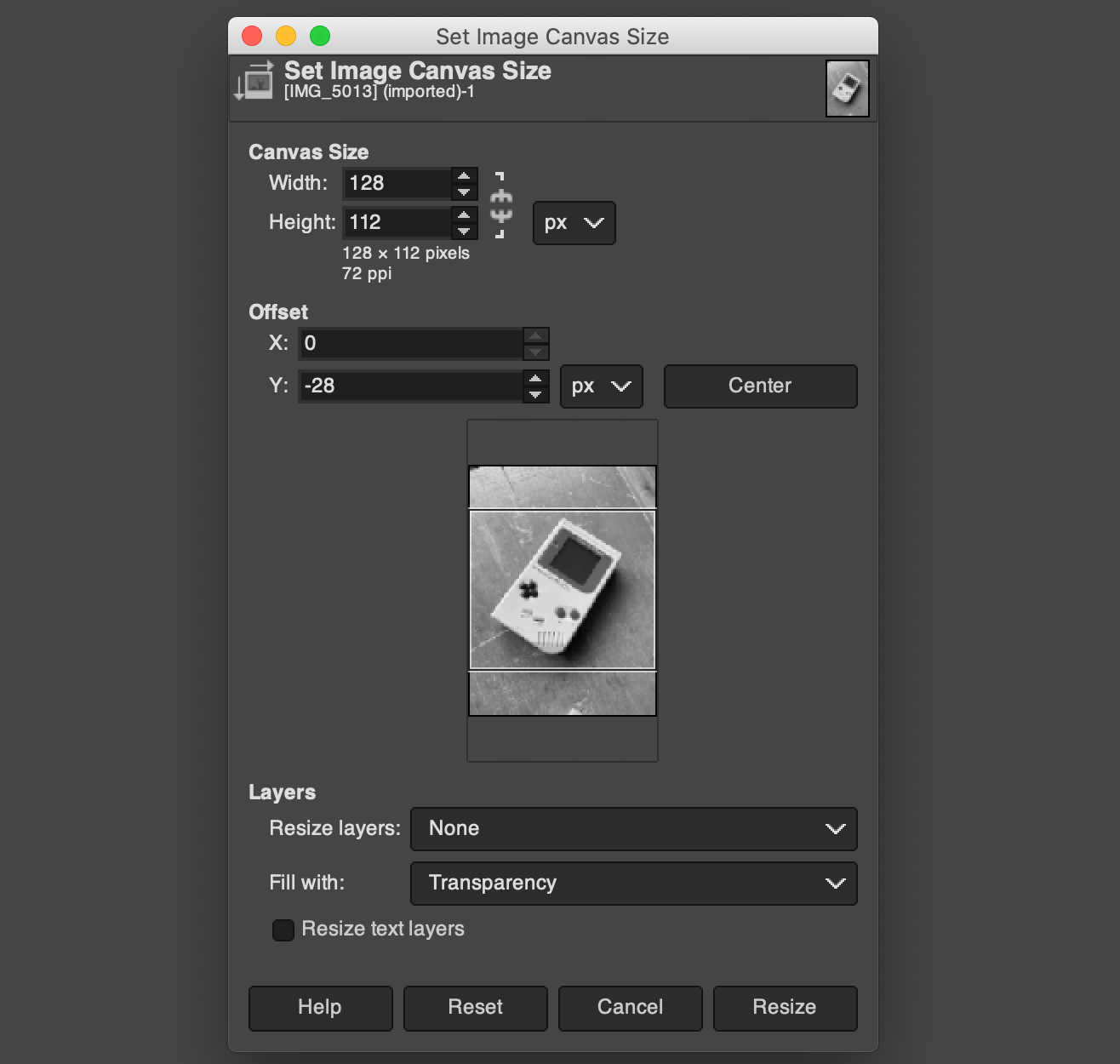Open the Resize layers dropdown showing None
The height and width of the screenshot is (1064, 1120).
click(633, 829)
